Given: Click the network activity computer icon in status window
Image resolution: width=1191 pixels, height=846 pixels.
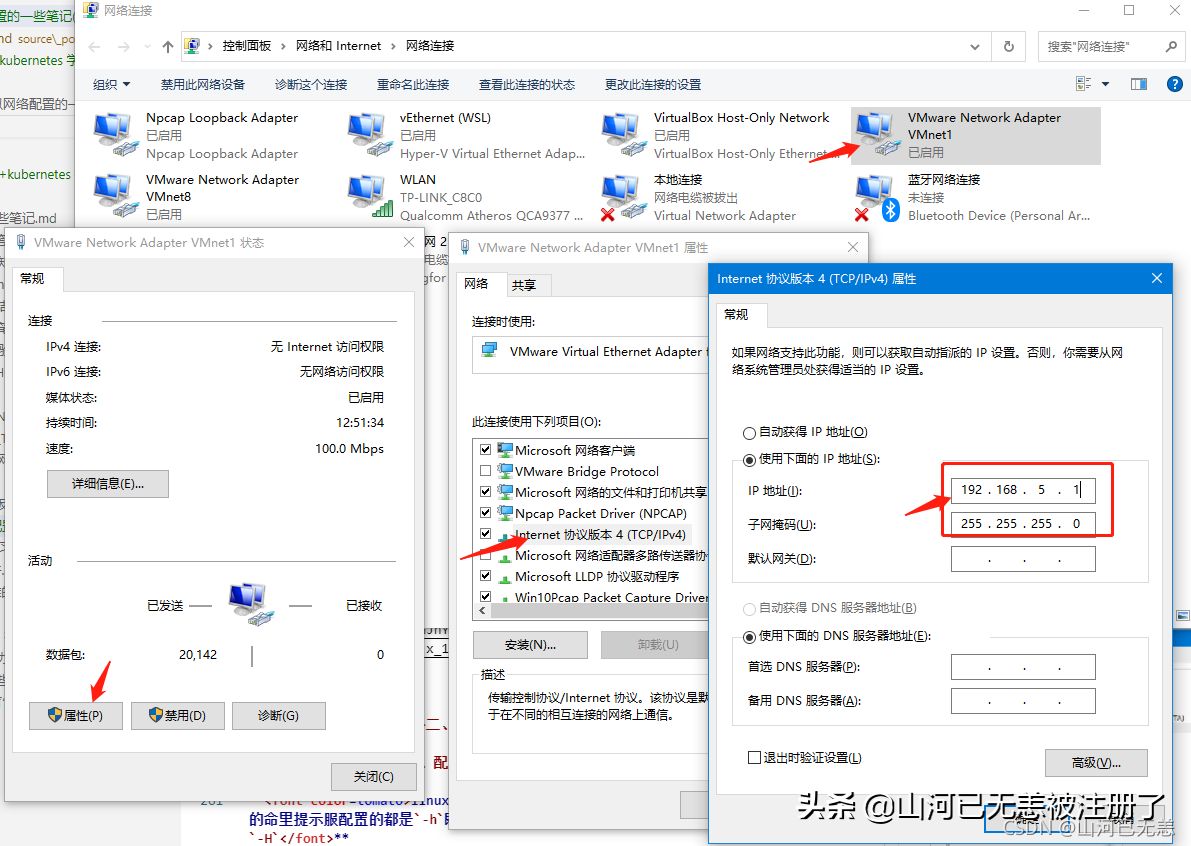Looking at the screenshot, I should pos(250,604).
